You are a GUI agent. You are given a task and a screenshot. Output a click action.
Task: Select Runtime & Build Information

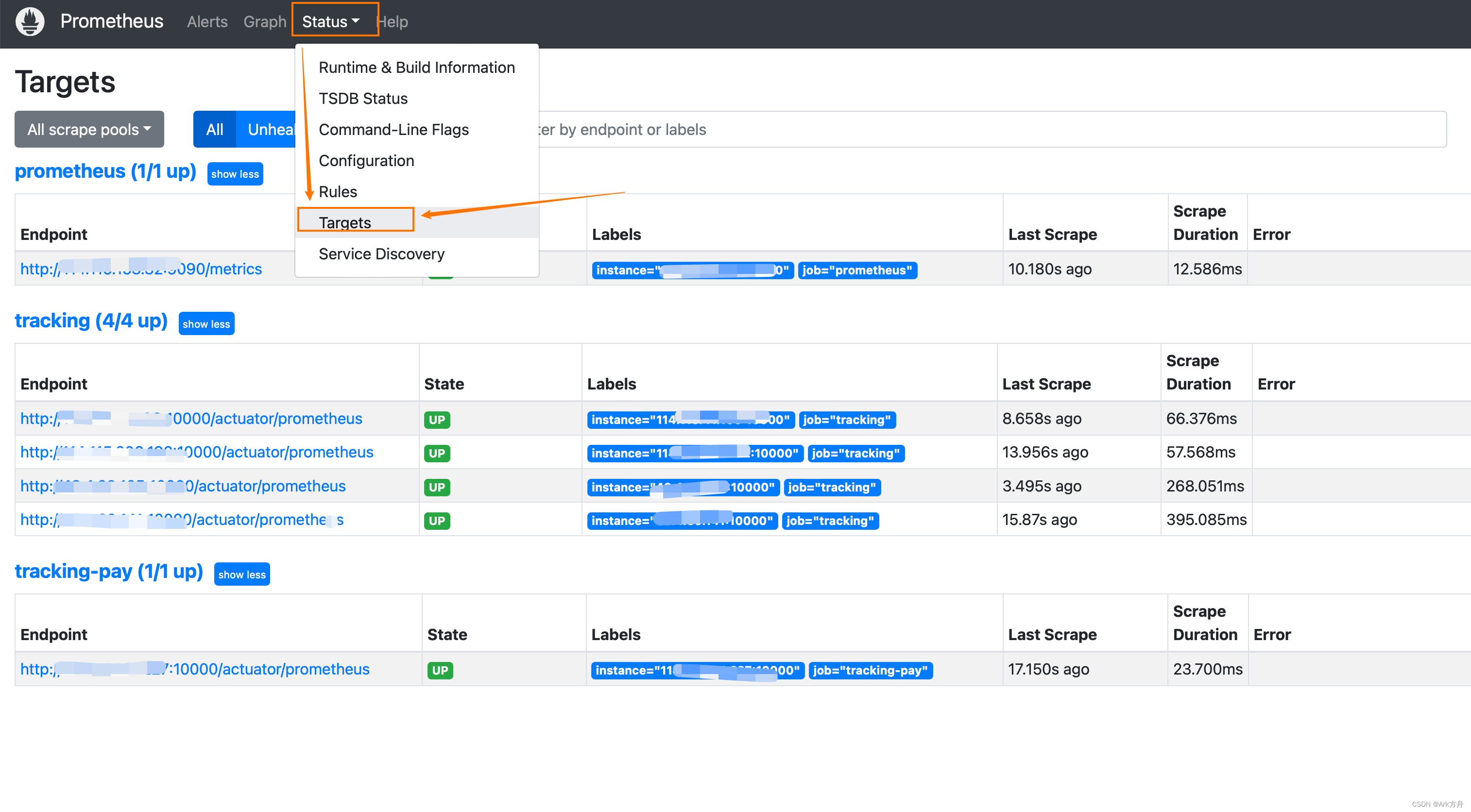[417, 68]
